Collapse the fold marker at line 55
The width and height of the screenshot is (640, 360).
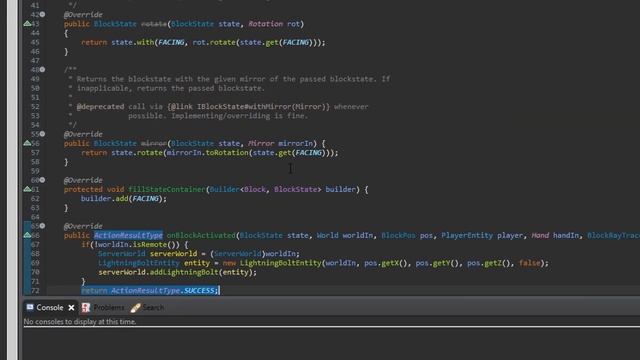click(x=42, y=134)
